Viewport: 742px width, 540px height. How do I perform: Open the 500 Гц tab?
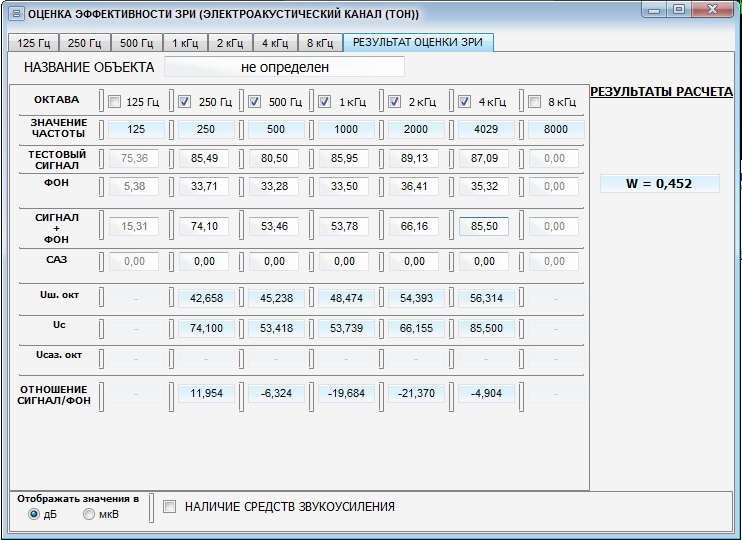pos(135,43)
